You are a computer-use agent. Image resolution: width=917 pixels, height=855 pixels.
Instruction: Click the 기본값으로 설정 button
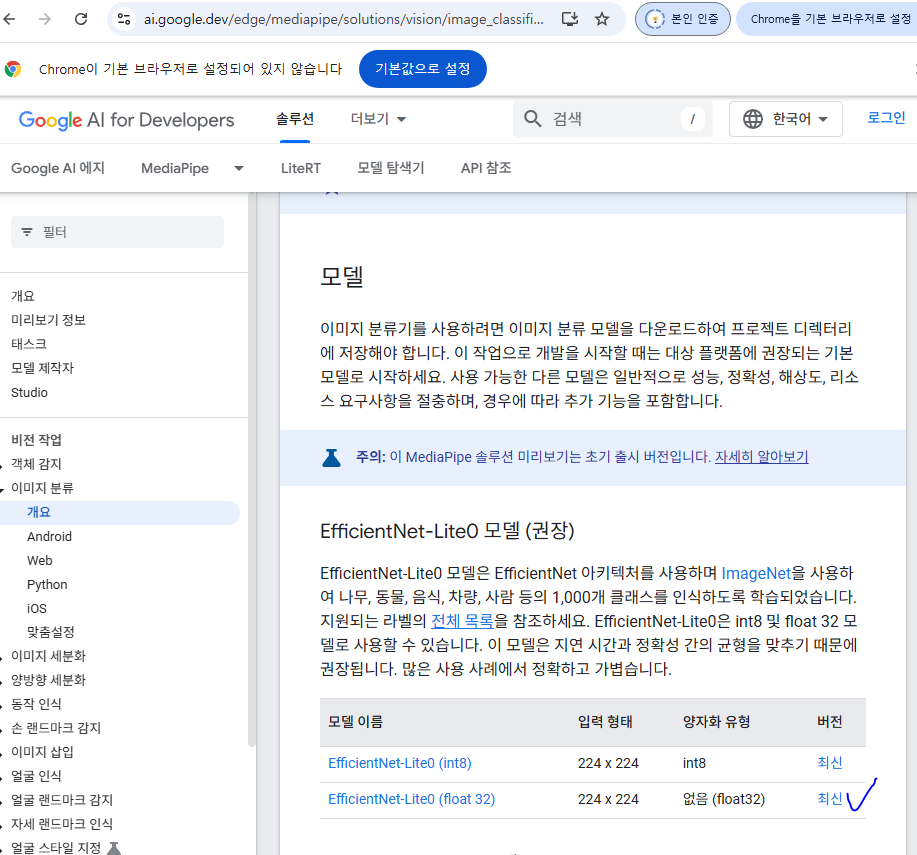pyautogui.click(x=423, y=69)
